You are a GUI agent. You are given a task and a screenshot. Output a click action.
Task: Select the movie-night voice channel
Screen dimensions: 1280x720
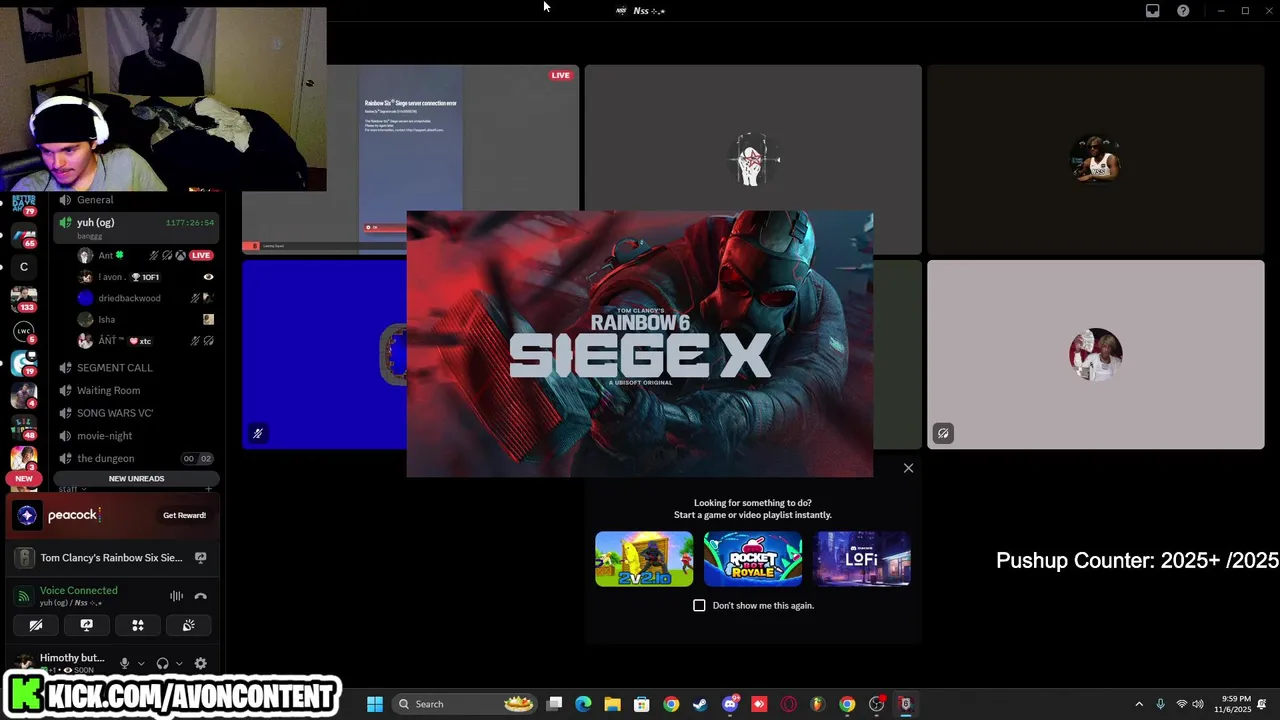point(135,436)
